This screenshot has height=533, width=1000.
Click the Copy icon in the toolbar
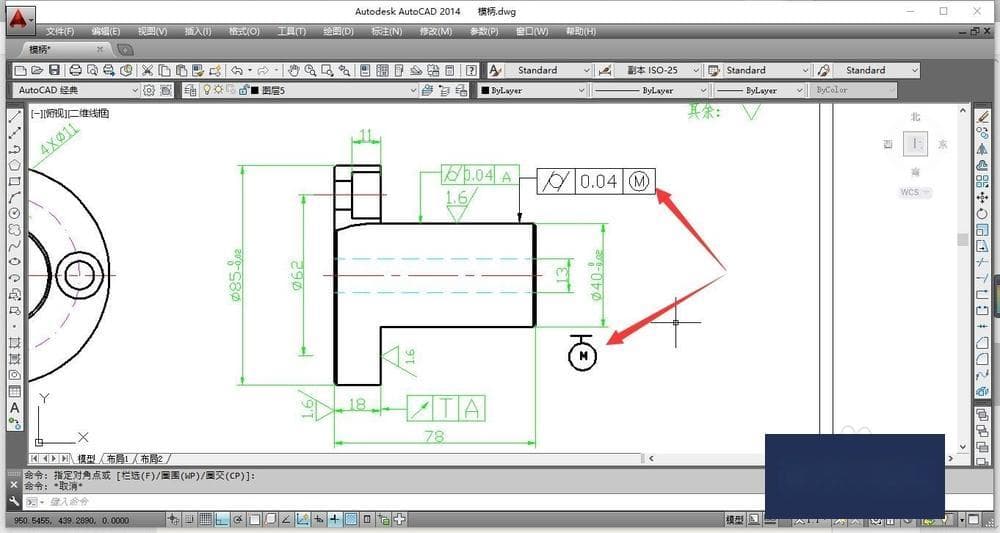165,70
